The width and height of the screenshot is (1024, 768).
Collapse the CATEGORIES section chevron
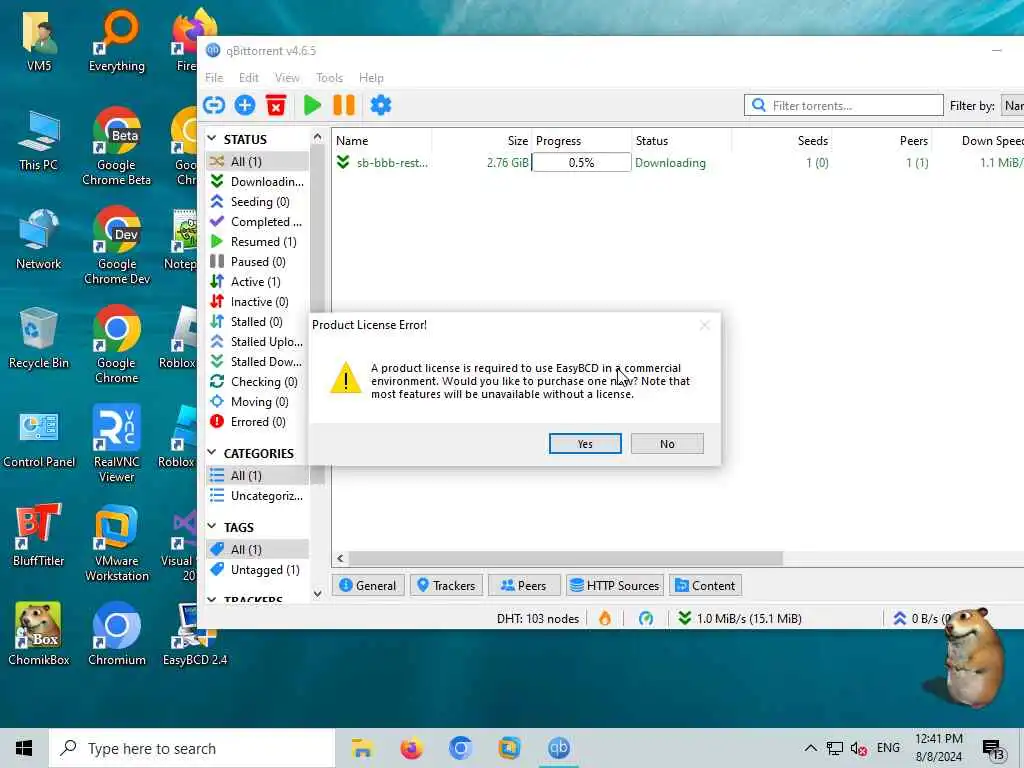(212, 453)
